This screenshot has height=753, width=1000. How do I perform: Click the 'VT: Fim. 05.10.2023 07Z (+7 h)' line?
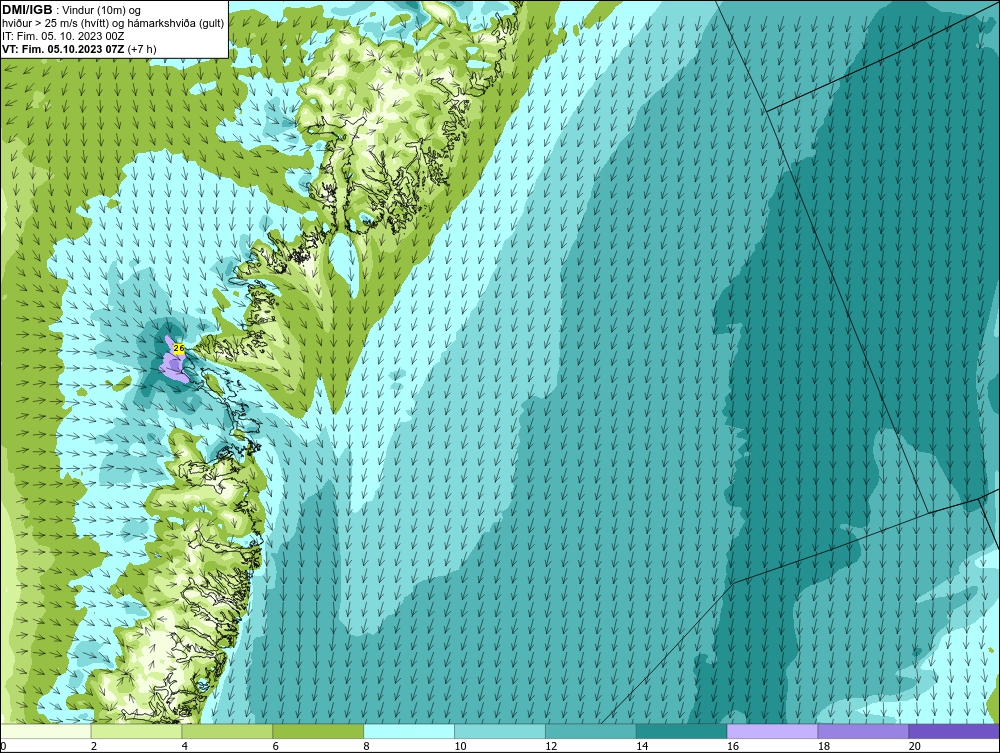coord(79,49)
